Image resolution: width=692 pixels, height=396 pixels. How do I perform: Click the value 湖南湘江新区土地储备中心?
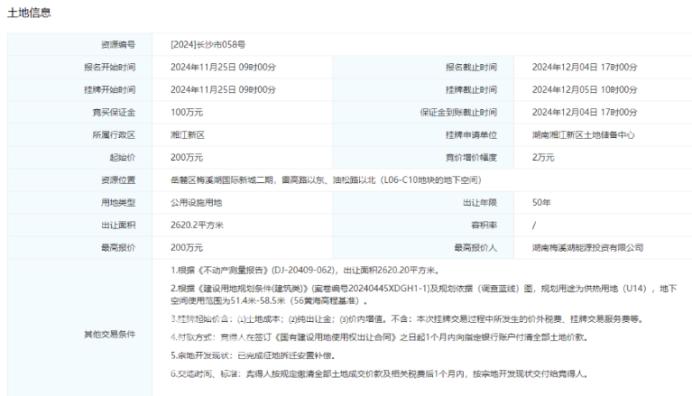pos(583,135)
